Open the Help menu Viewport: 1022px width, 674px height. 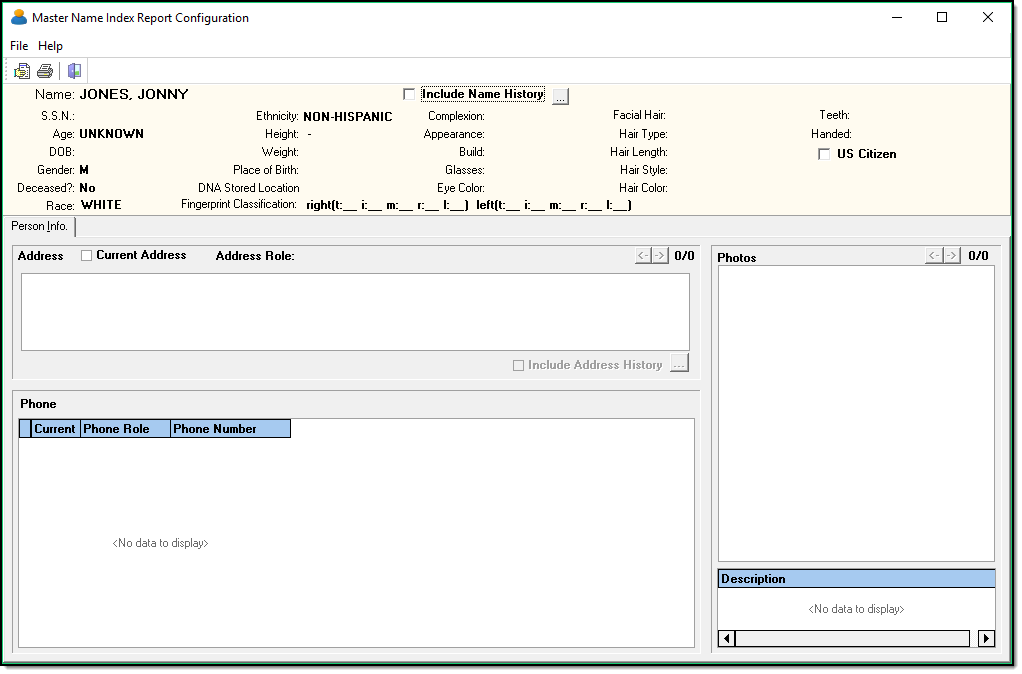50,46
